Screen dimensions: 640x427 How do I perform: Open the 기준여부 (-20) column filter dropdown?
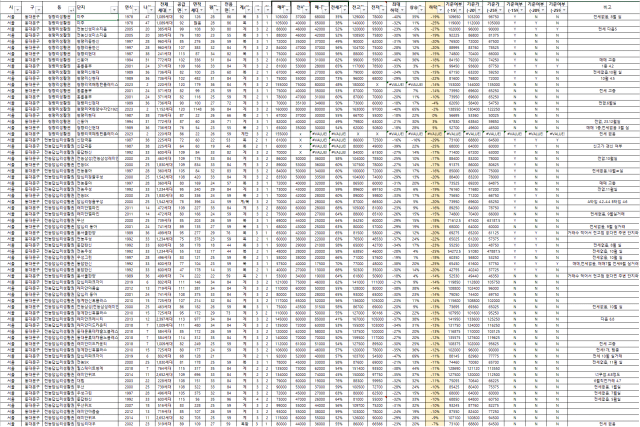coord(543,9)
